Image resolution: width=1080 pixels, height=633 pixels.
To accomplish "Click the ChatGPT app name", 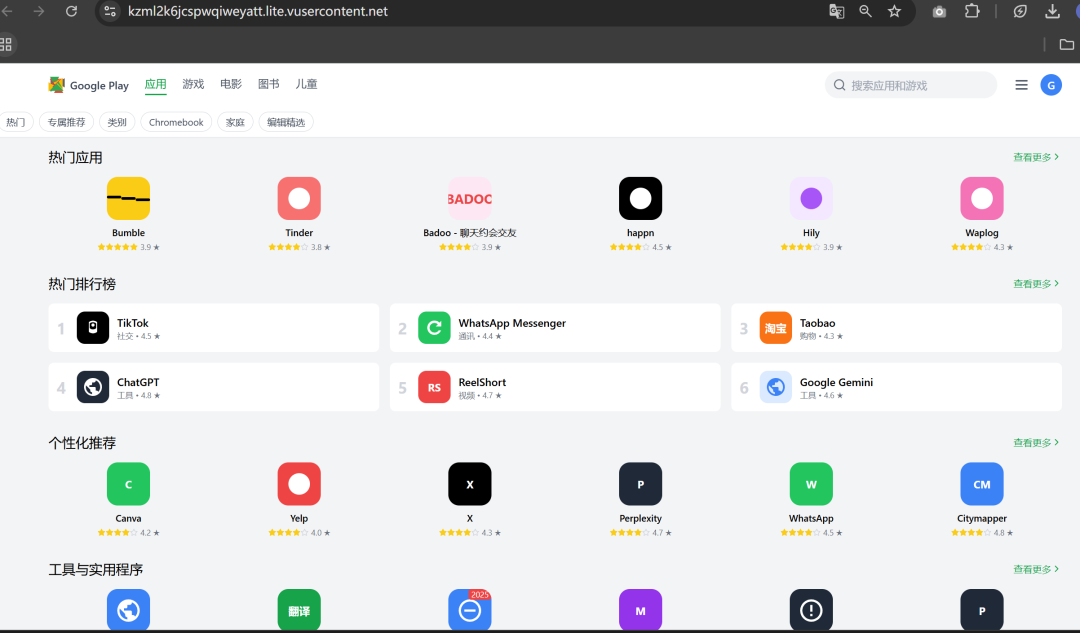I will pyautogui.click(x=138, y=382).
